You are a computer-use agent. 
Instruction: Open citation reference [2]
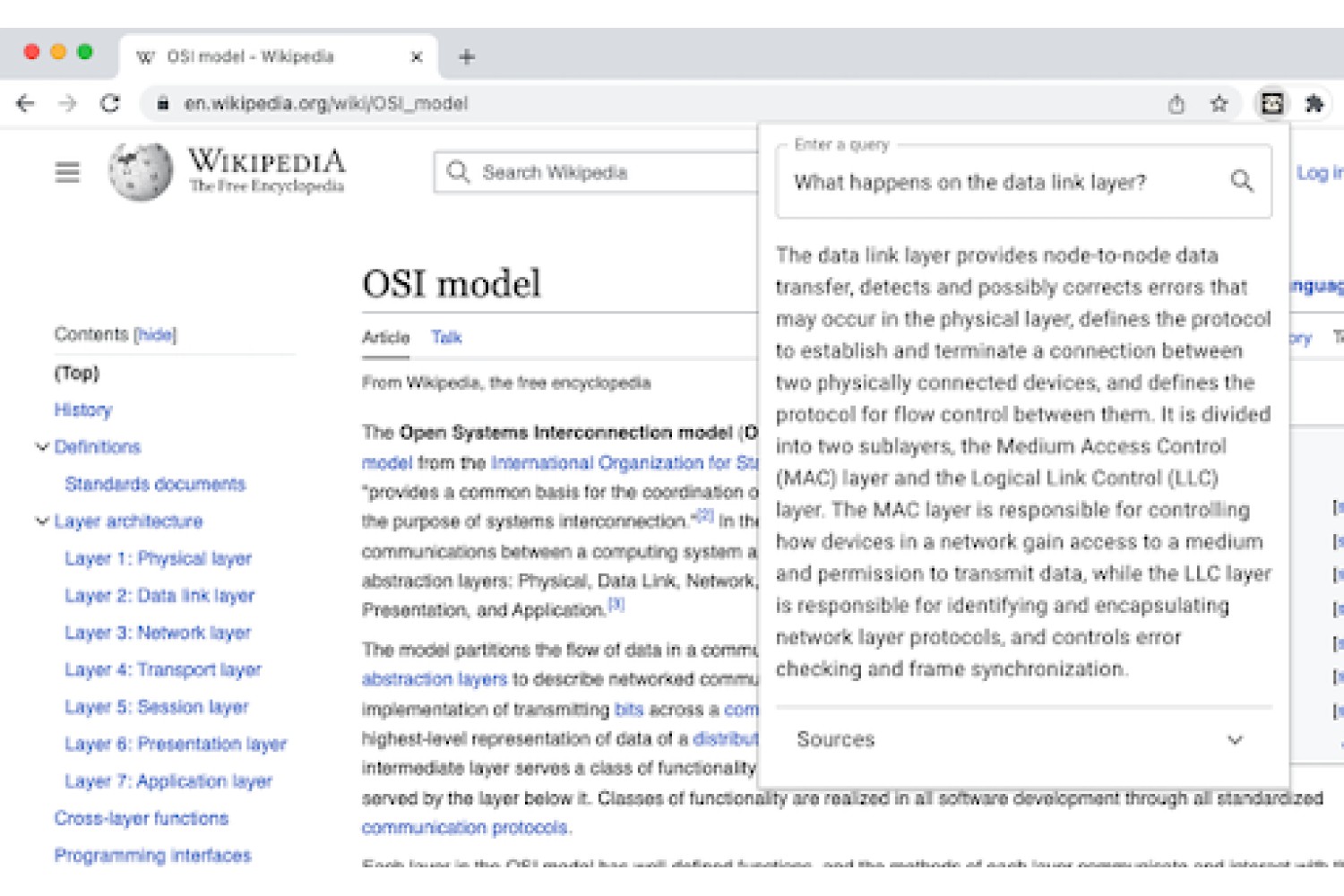click(x=704, y=515)
